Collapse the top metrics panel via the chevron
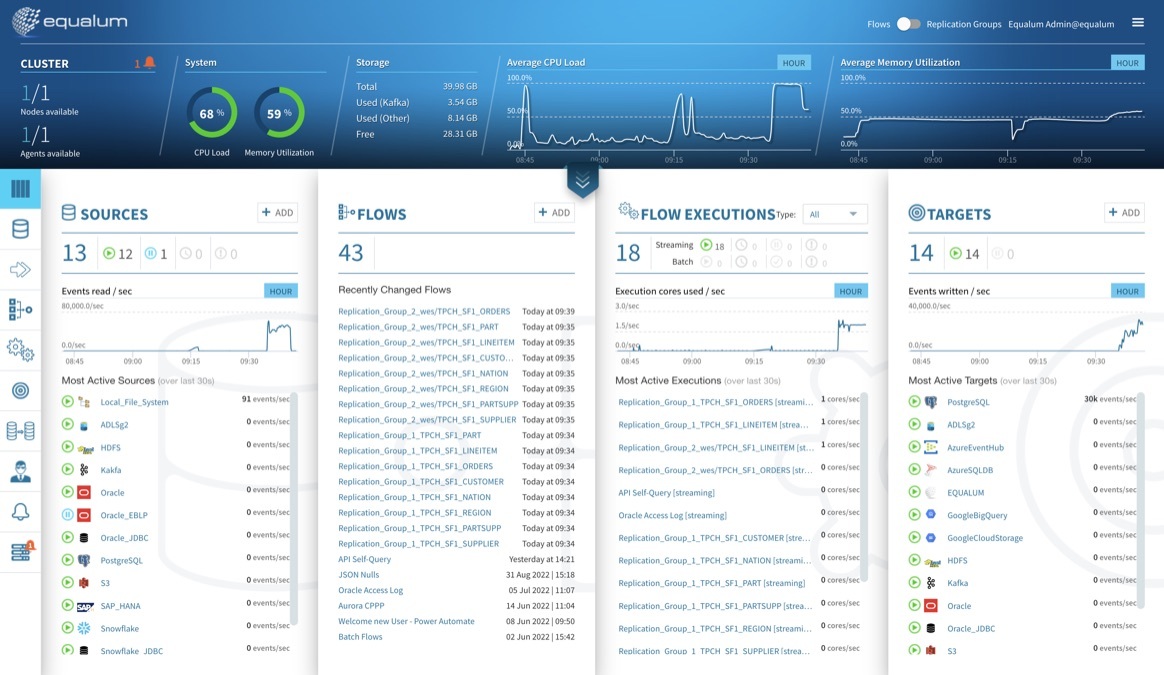 [x=582, y=181]
